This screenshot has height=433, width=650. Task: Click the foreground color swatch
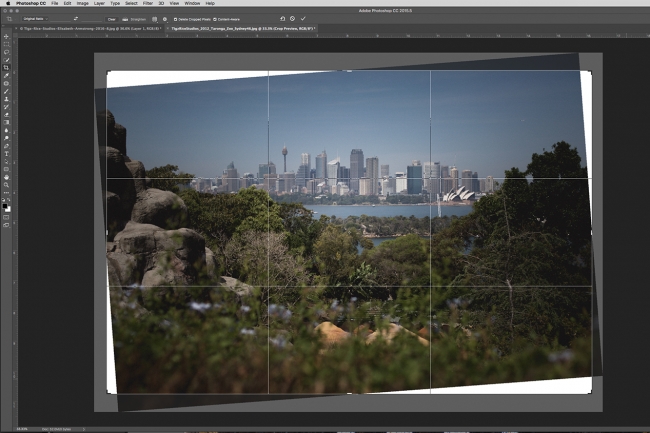point(5,206)
